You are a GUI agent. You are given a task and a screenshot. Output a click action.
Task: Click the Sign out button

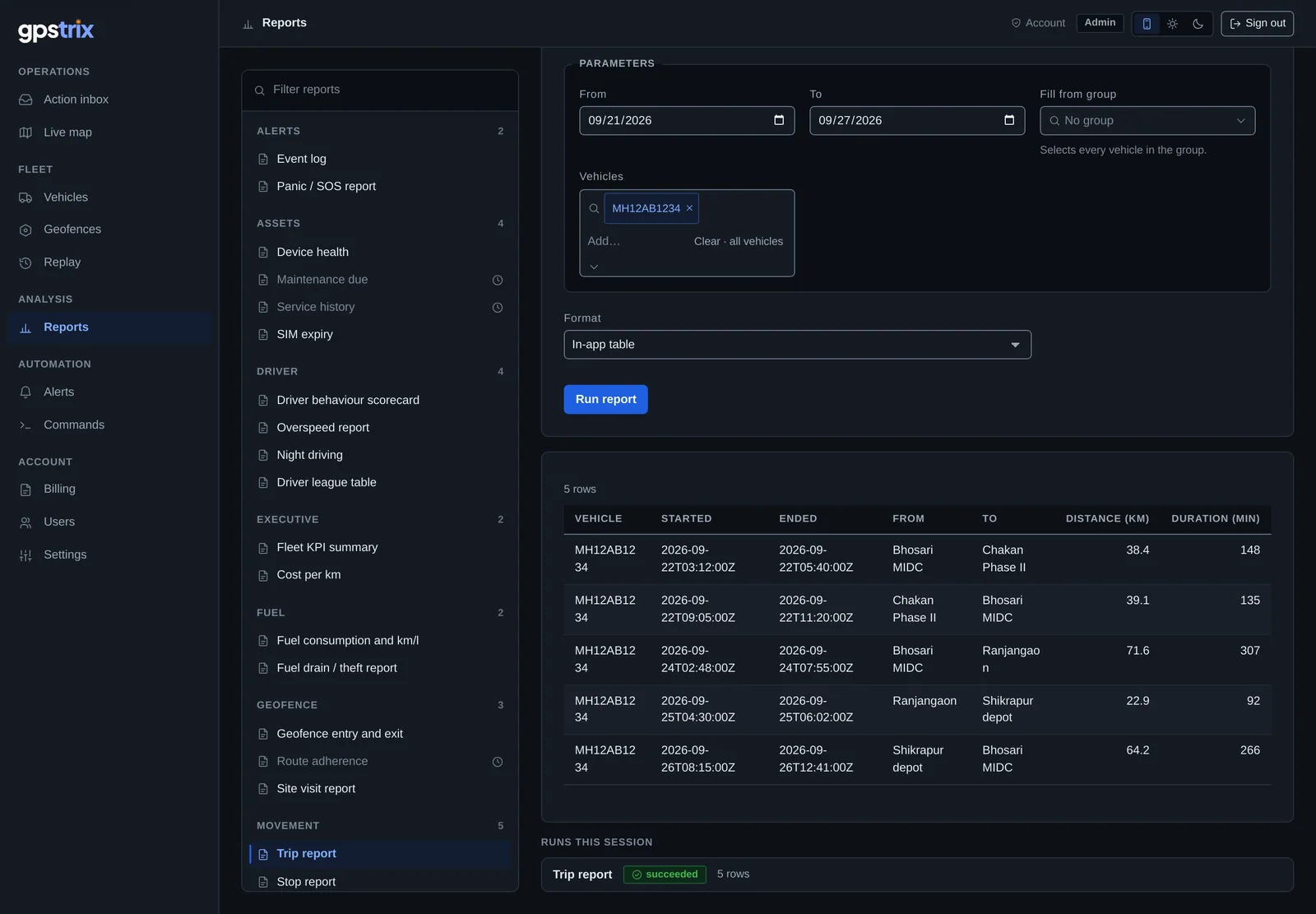click(1257, 24)
